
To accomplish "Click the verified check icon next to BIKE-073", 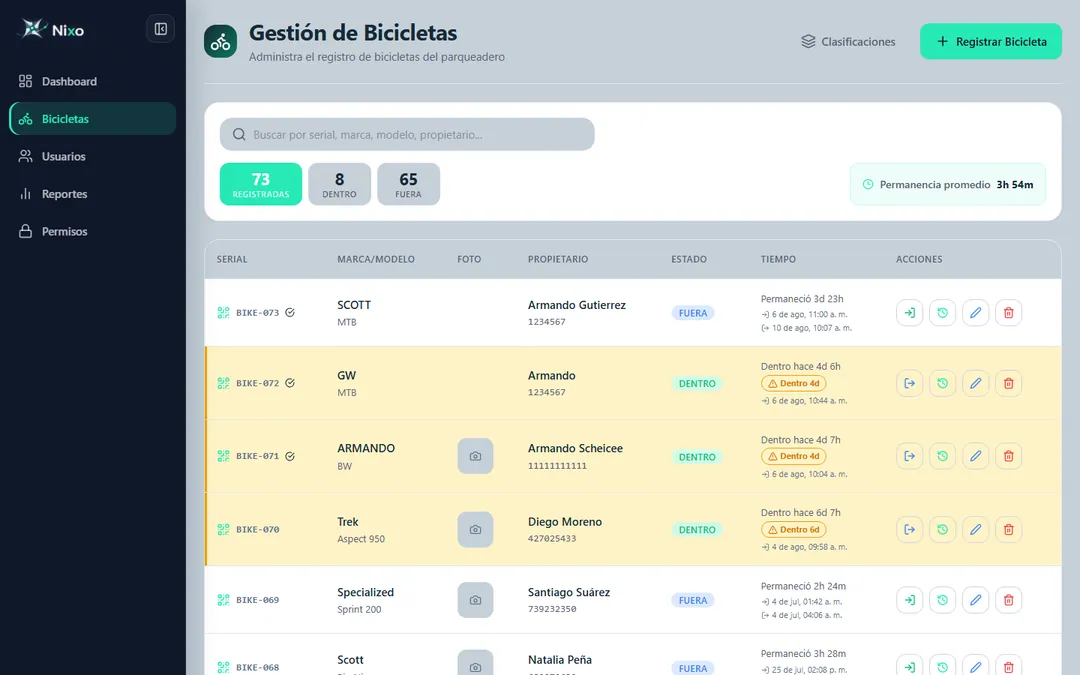I will (290, 313).
